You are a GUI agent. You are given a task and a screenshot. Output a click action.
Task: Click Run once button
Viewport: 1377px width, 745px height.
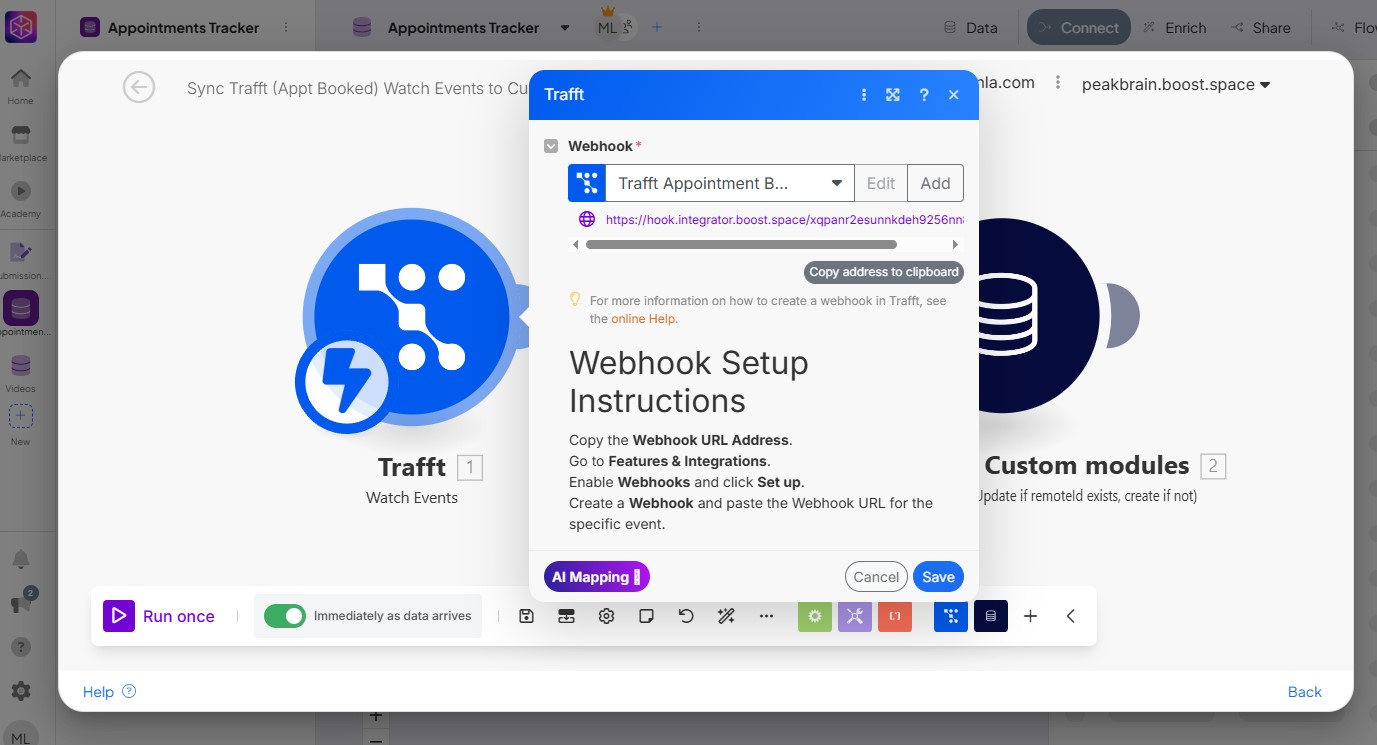[160, 616]
